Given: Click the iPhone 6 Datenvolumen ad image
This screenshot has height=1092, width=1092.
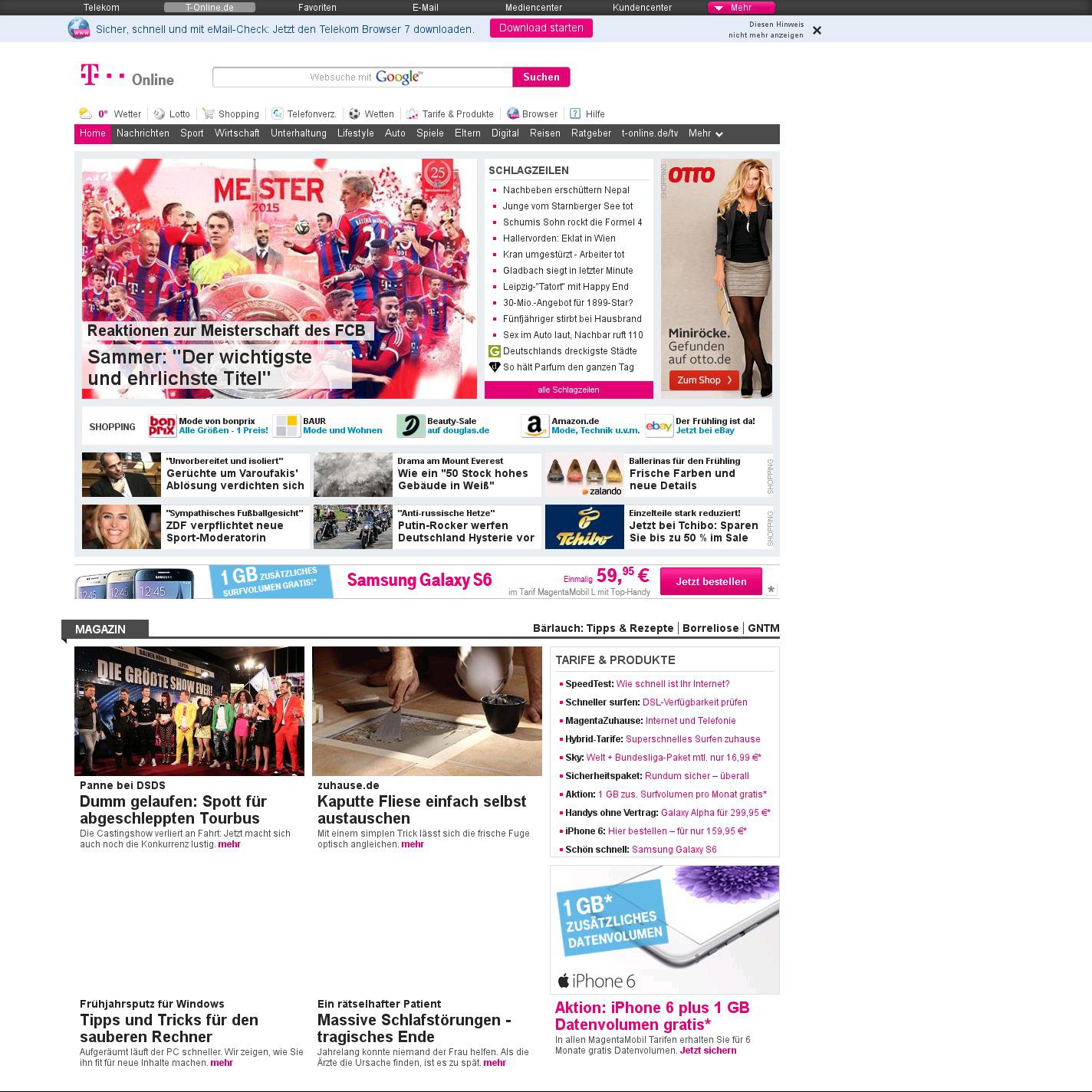Looking at the screenshot, I should point(665,930).
